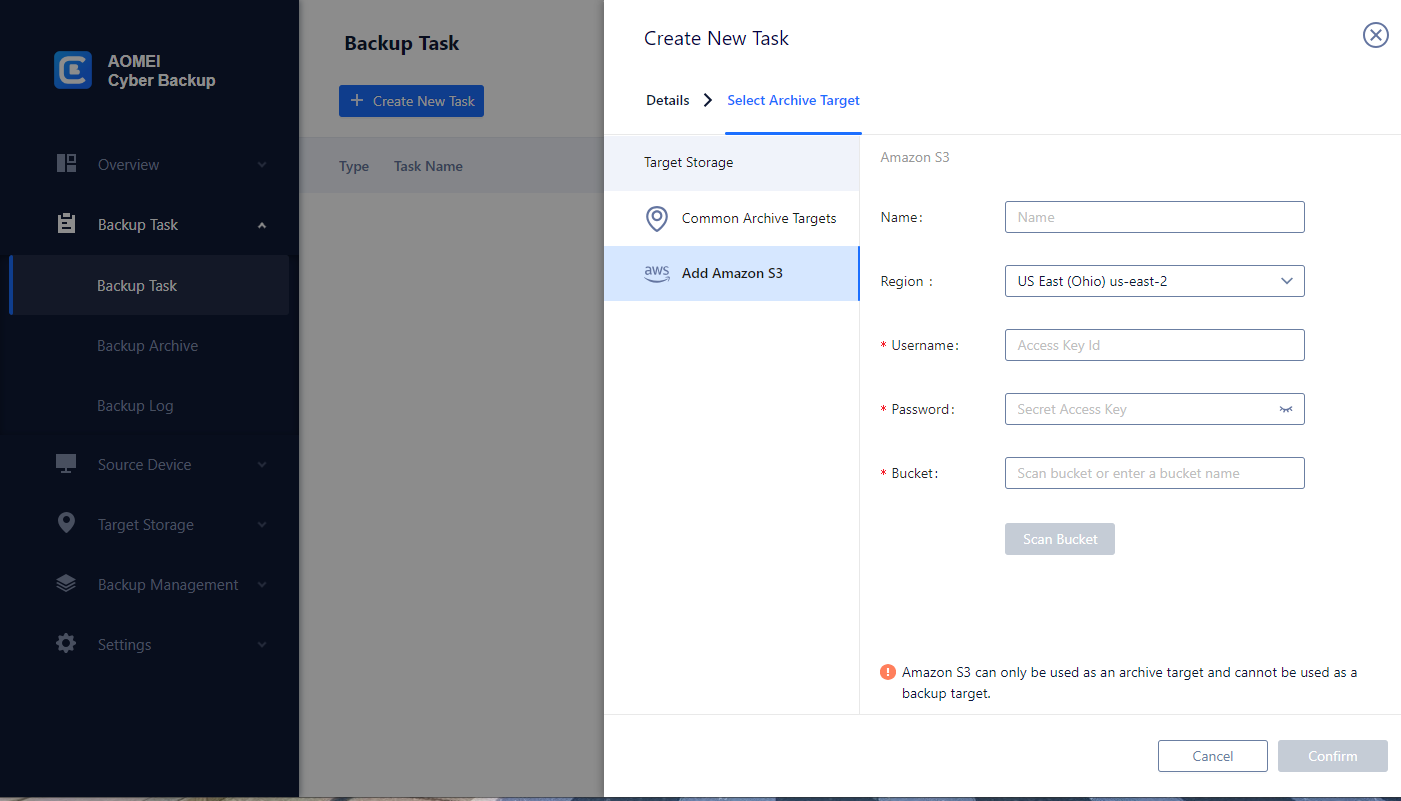Open Backup Log in sidebar

click(135, 406)
